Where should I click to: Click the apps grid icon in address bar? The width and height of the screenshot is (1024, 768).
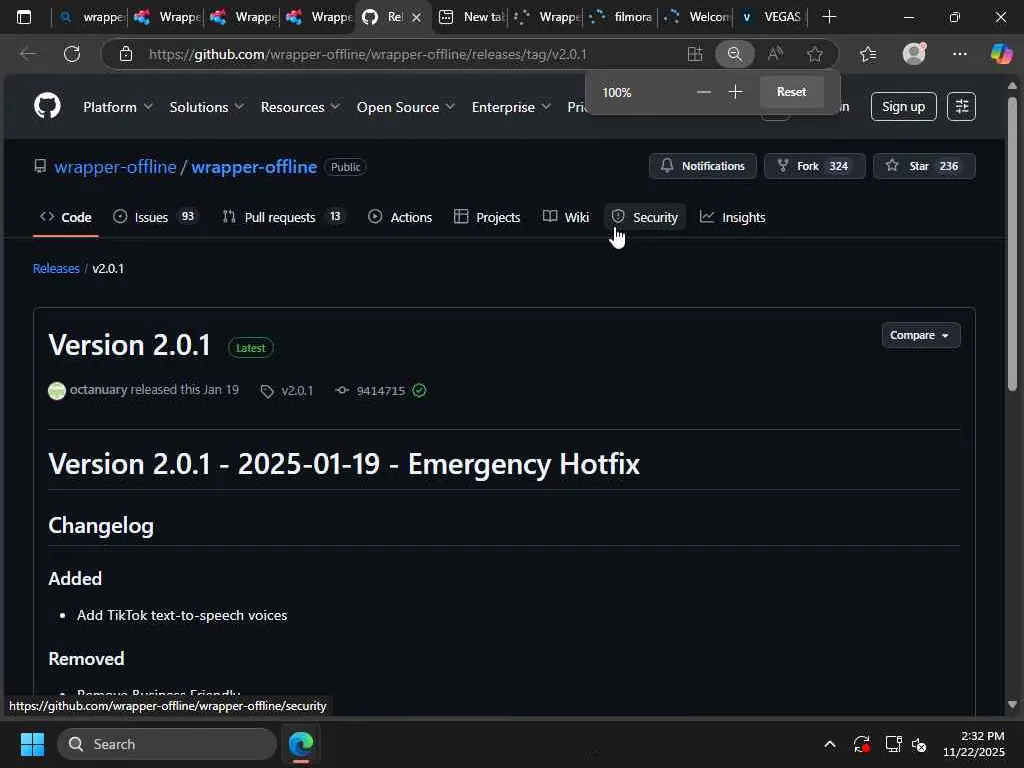(x=695, y=54)
